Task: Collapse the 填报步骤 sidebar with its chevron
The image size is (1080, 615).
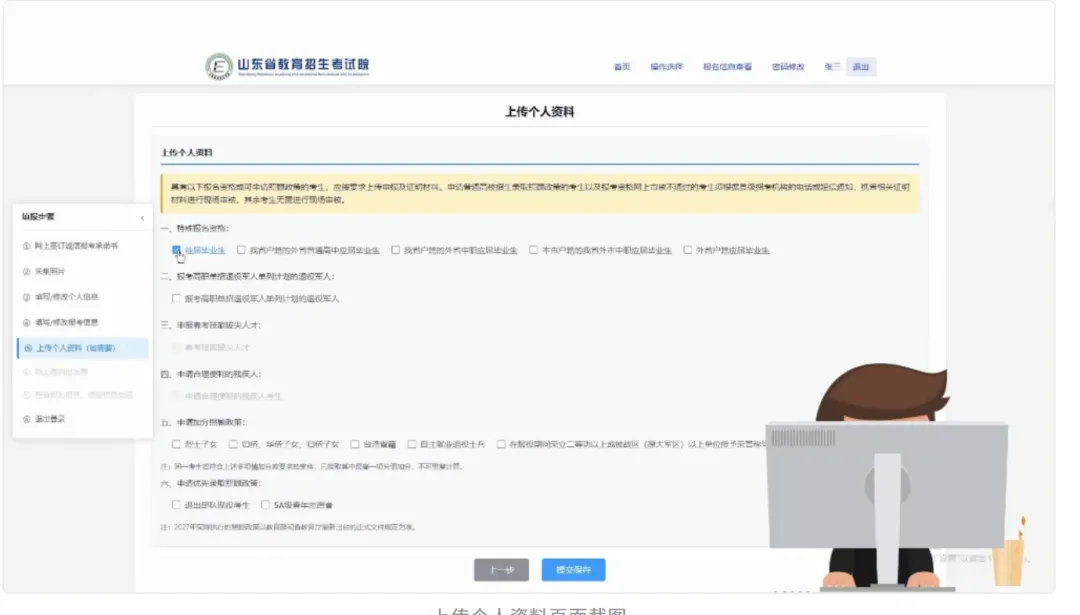Action: [x=142, y=218]
